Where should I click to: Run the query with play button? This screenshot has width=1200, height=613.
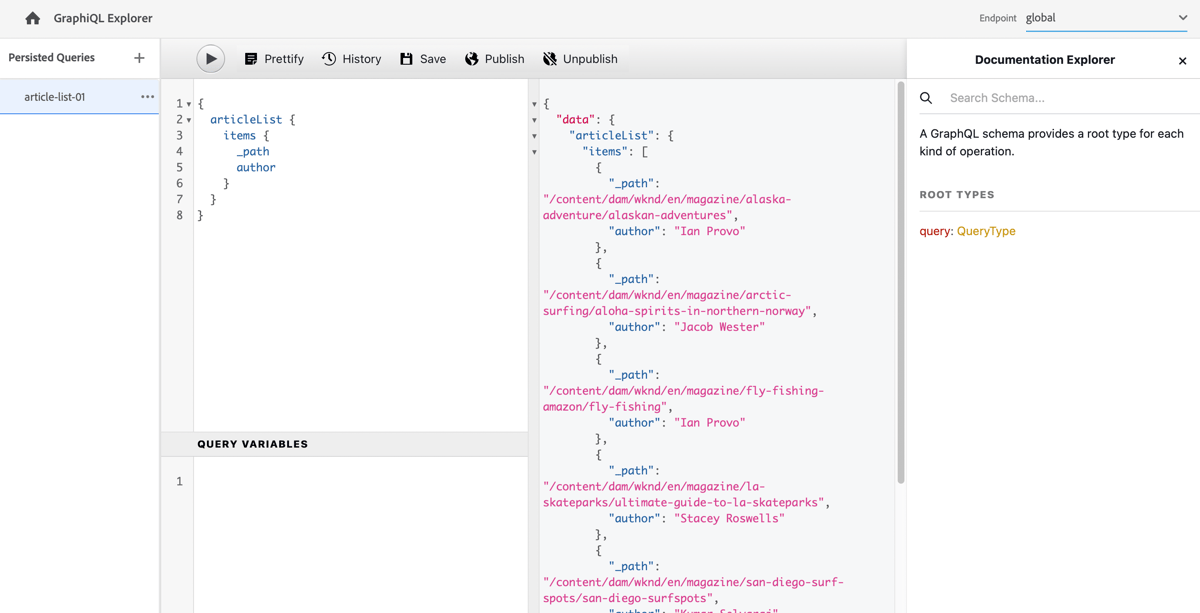(x=210, y=59)
